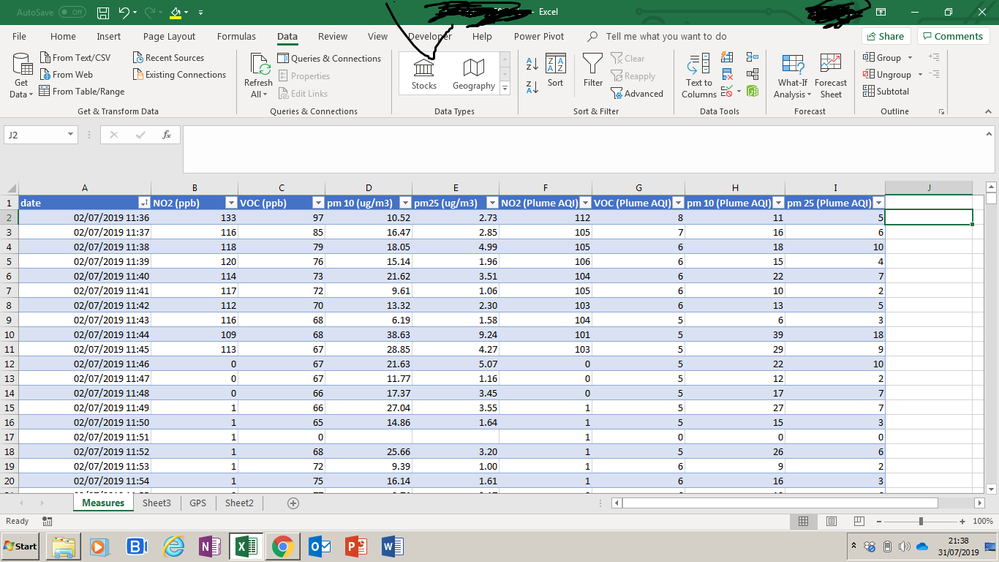Click zoom in plus button

tap(962, 521)
